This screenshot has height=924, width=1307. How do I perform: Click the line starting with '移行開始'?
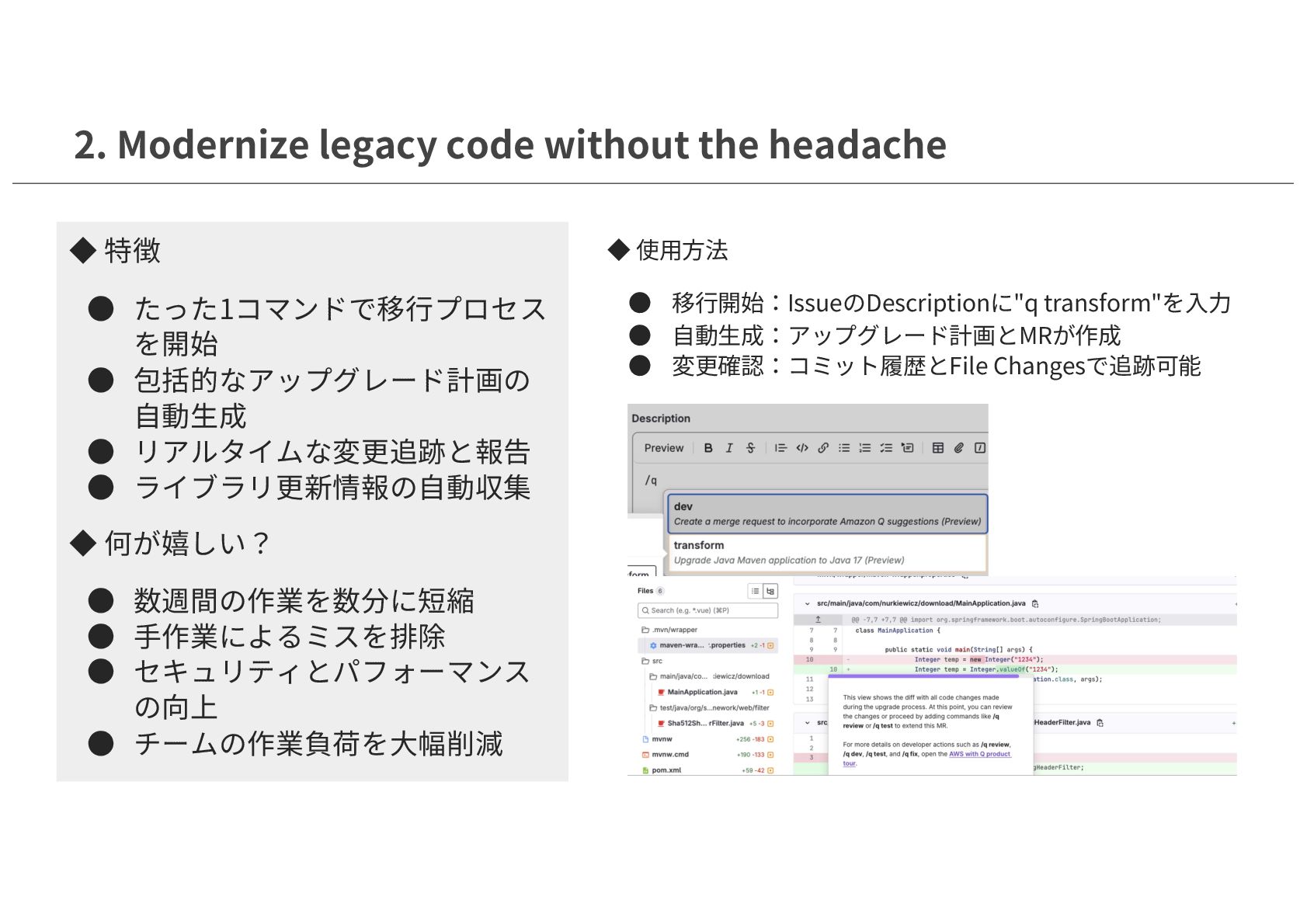point(951,303)
